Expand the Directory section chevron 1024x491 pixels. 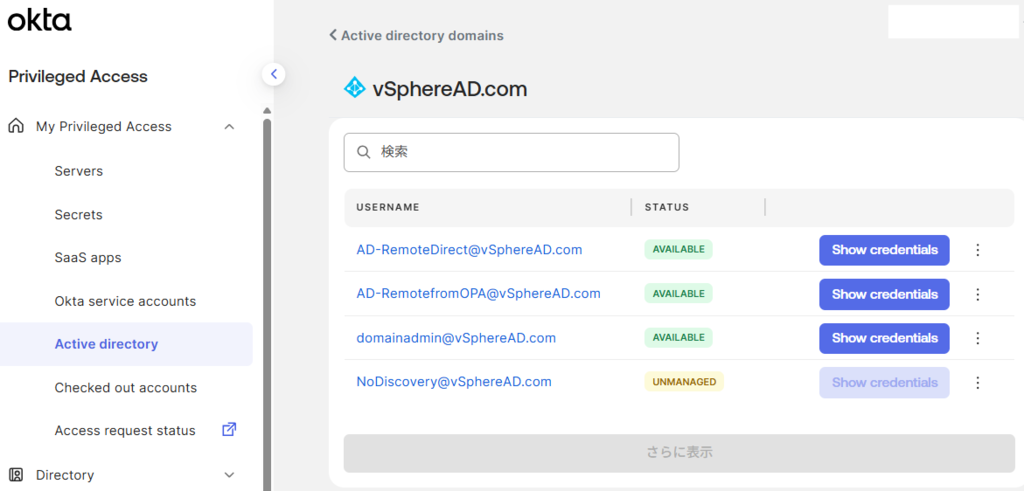(229, 475)
